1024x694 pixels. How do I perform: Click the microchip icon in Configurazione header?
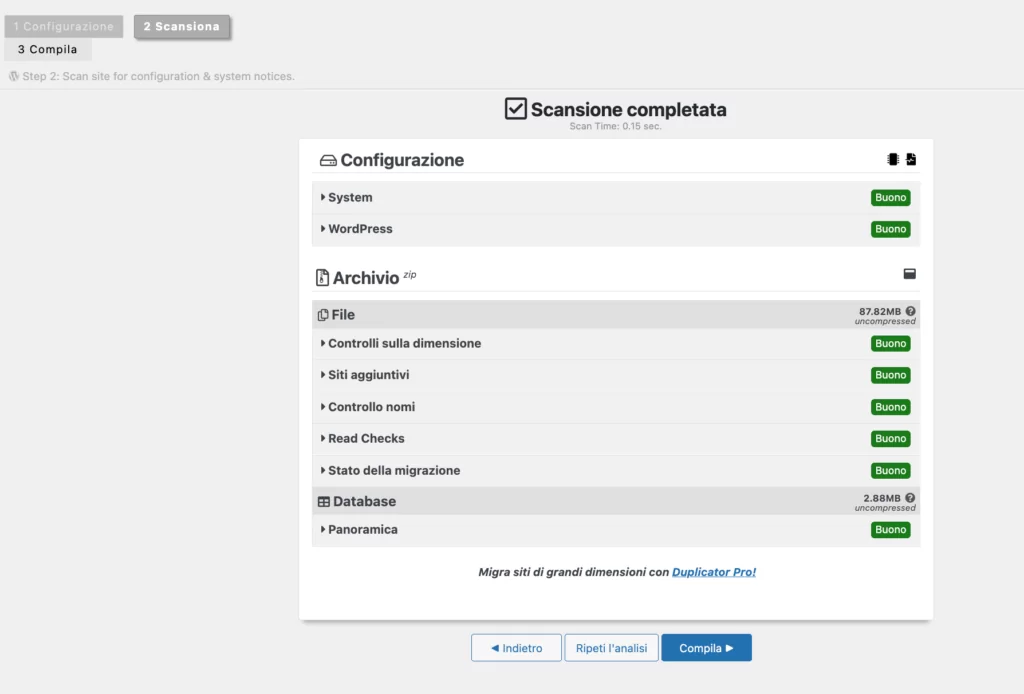(893, 160)
